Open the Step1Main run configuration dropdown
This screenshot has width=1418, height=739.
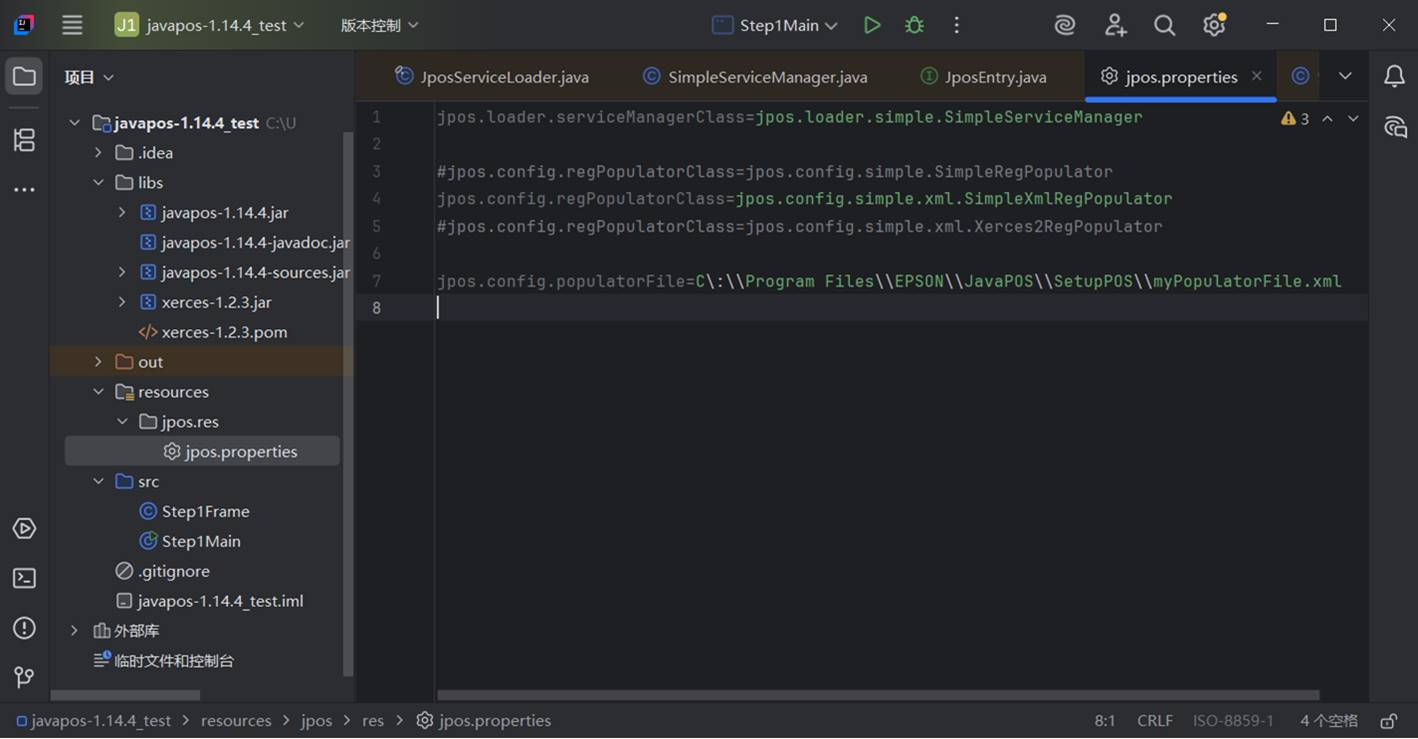click(x=774, y=25)
